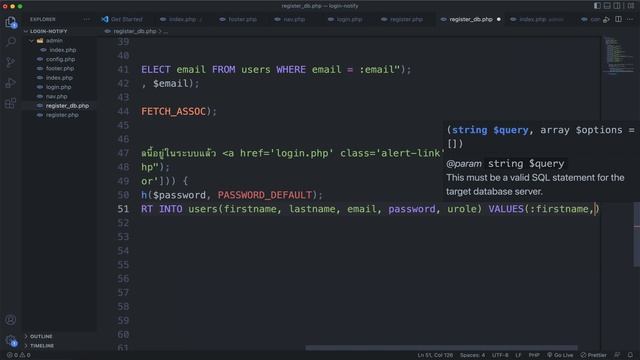Start server with Go Live

coord(560,355)
